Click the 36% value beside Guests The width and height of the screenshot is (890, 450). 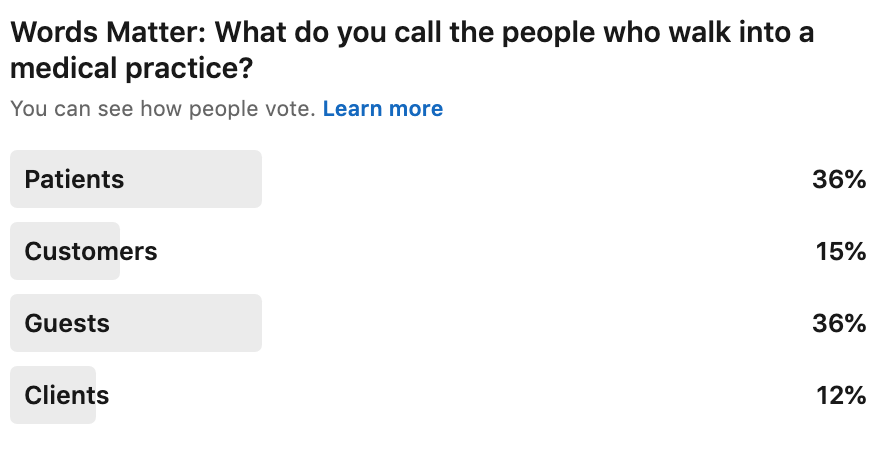839,323
